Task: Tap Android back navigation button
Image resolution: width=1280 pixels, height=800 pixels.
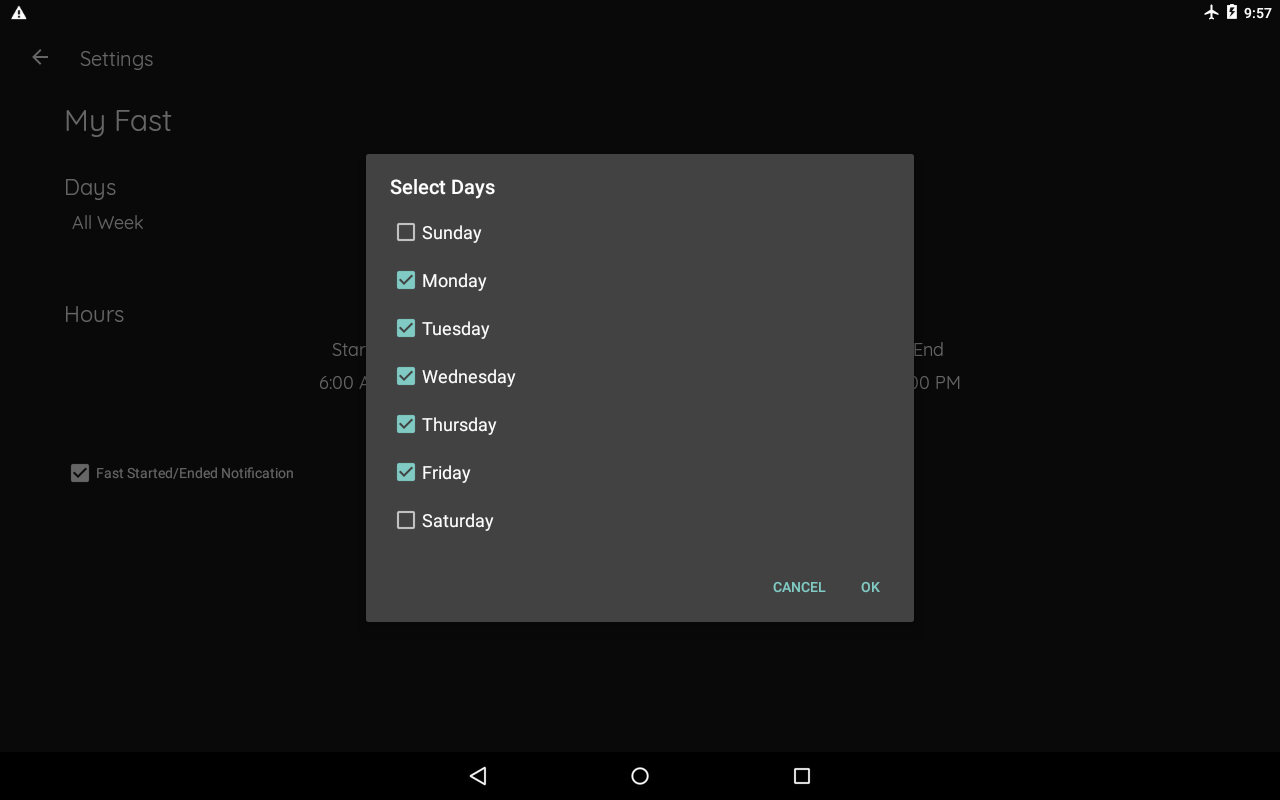Action: pos(478,776)
